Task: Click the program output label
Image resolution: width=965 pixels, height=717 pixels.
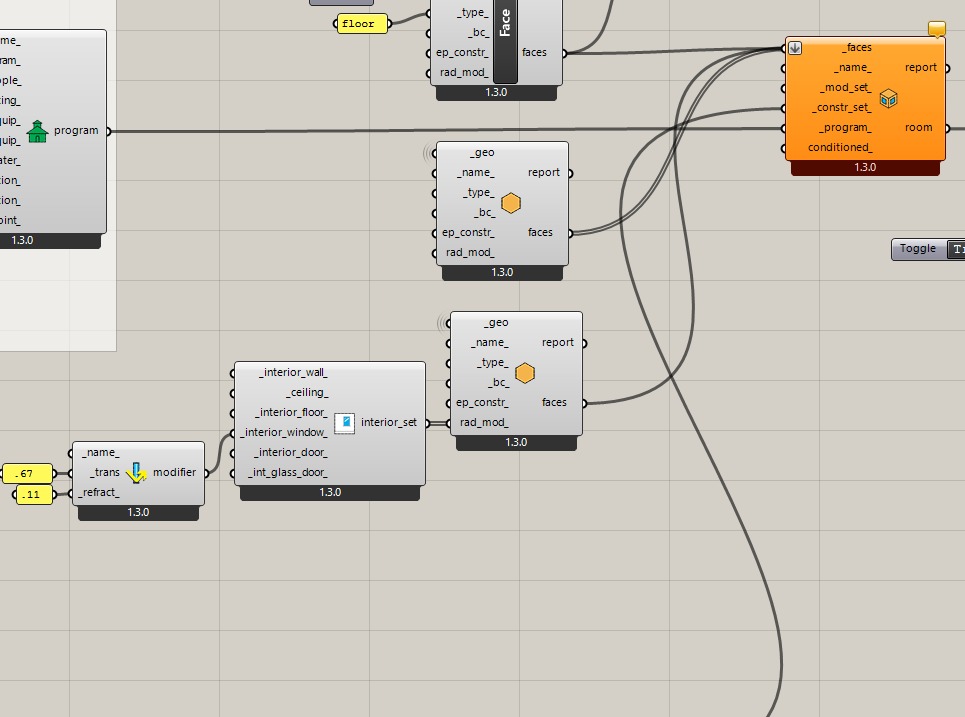Action: pos(76,130)
